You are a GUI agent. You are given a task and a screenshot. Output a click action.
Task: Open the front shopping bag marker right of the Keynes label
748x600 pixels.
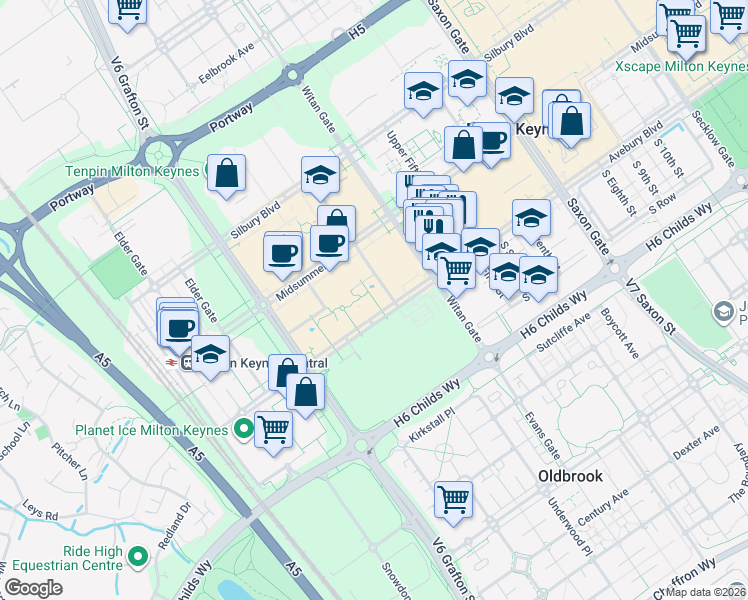tap(571, 122)
